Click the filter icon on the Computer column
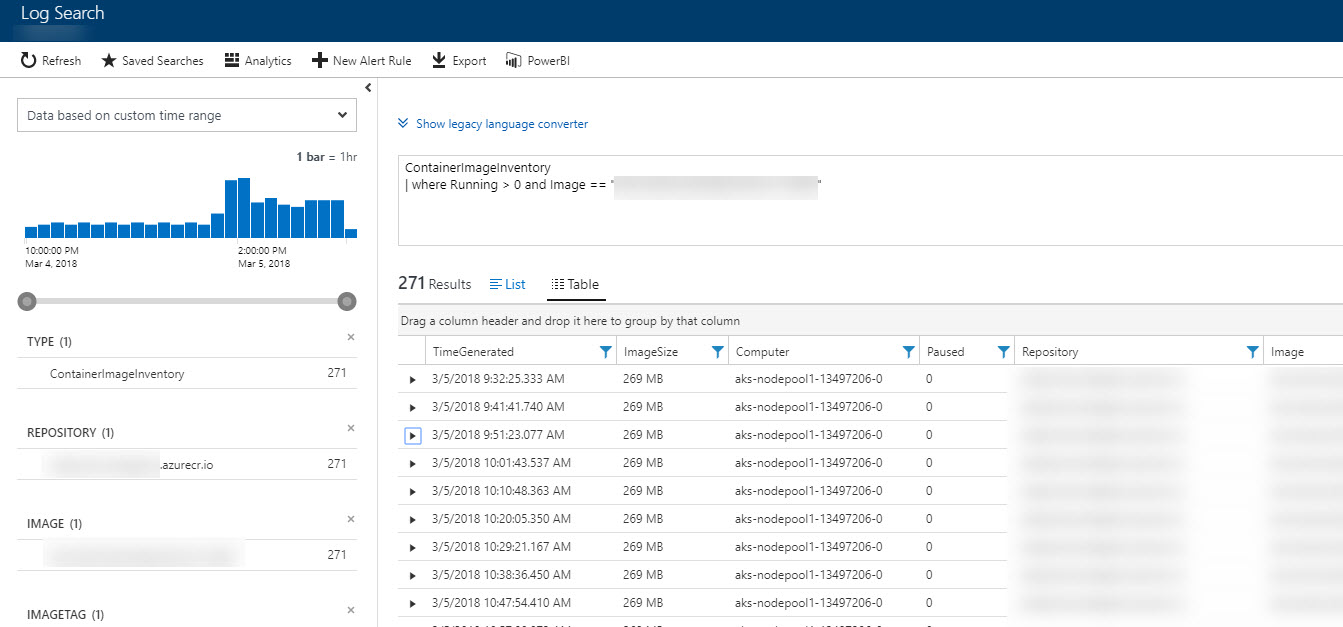This screenshot has width=1343, height=627. tap(908, 351)
